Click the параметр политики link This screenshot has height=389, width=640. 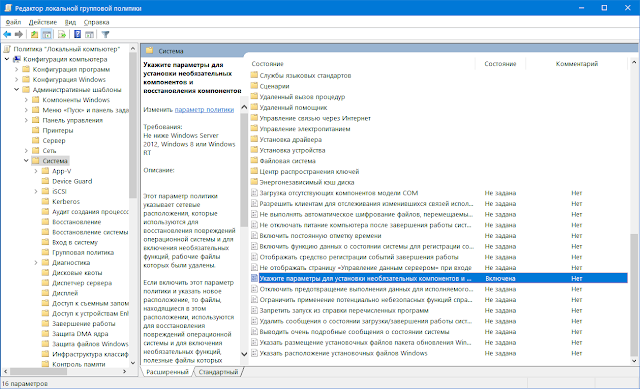point(204,109)
